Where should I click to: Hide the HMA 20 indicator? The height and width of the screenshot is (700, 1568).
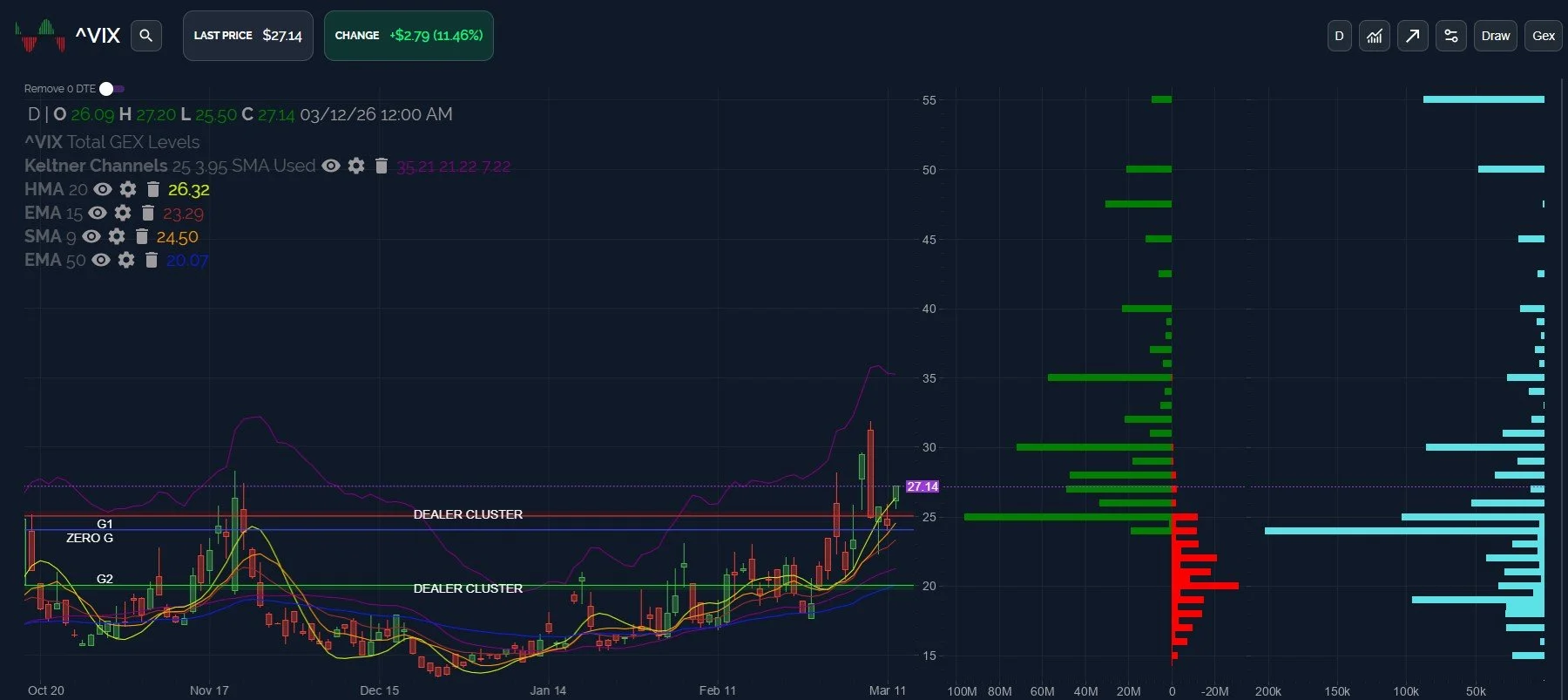(x=103, y=189)
